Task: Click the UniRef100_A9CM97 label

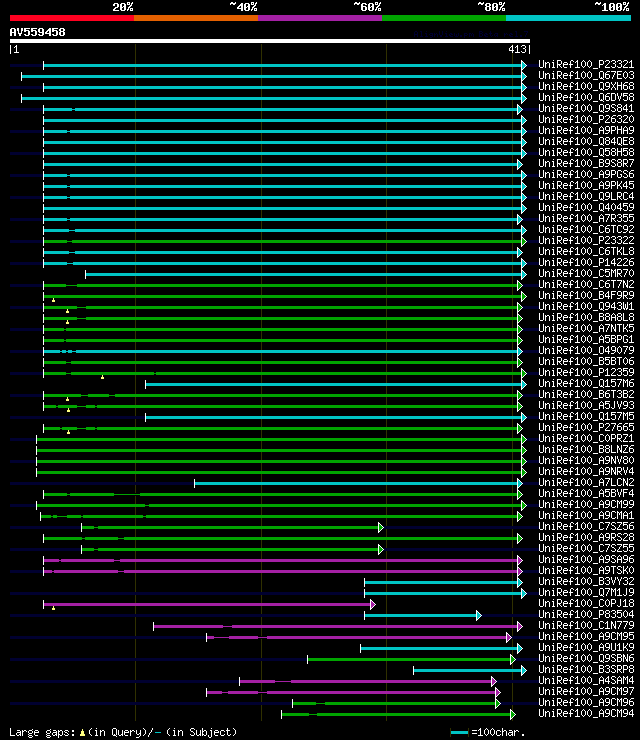Action: click(586, 691)
